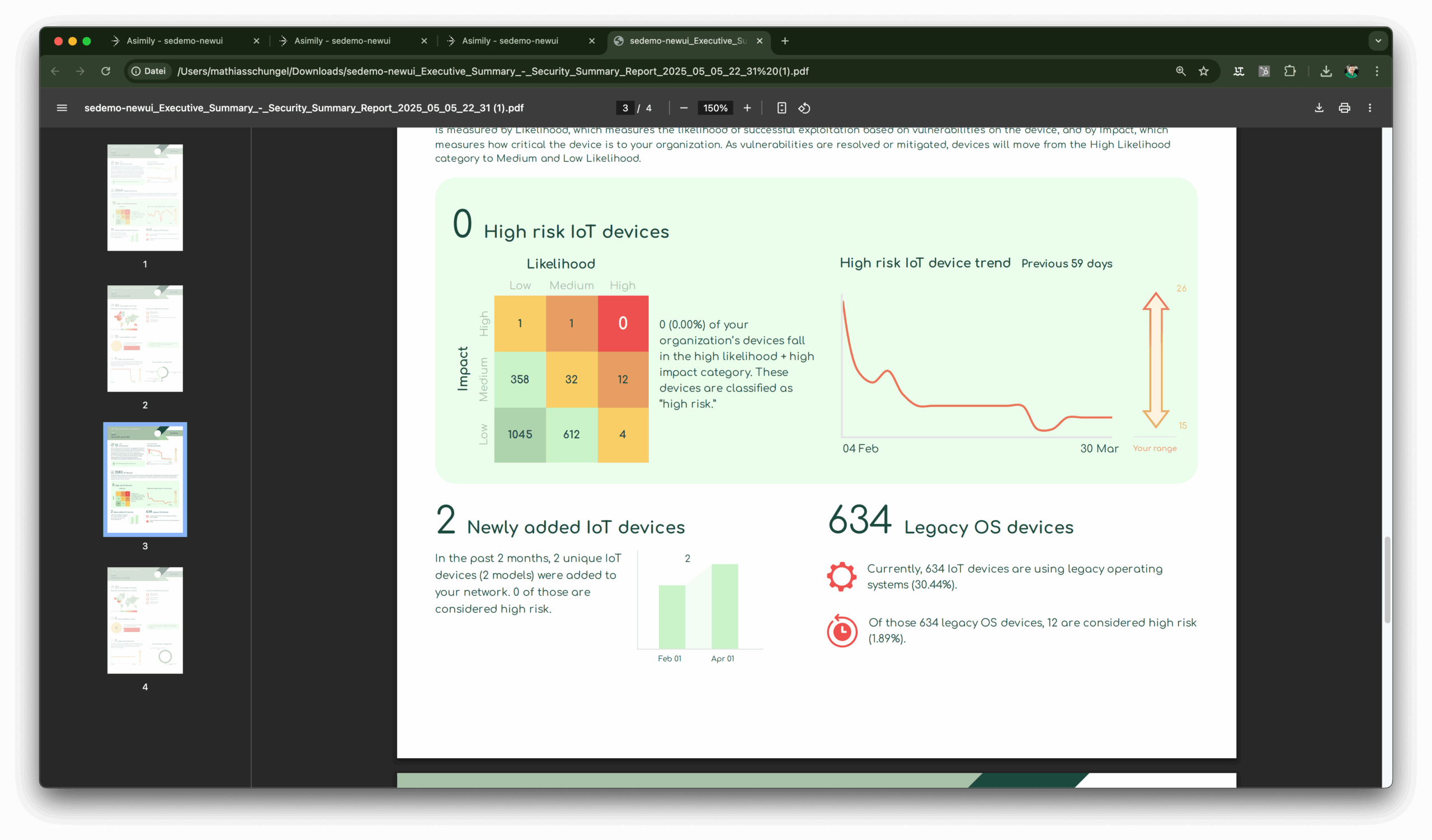The width and height of the screenshot is (1432, 840).
Task: Click the 'Legacy OS devices' heading
Action: [x=989, y=527]
